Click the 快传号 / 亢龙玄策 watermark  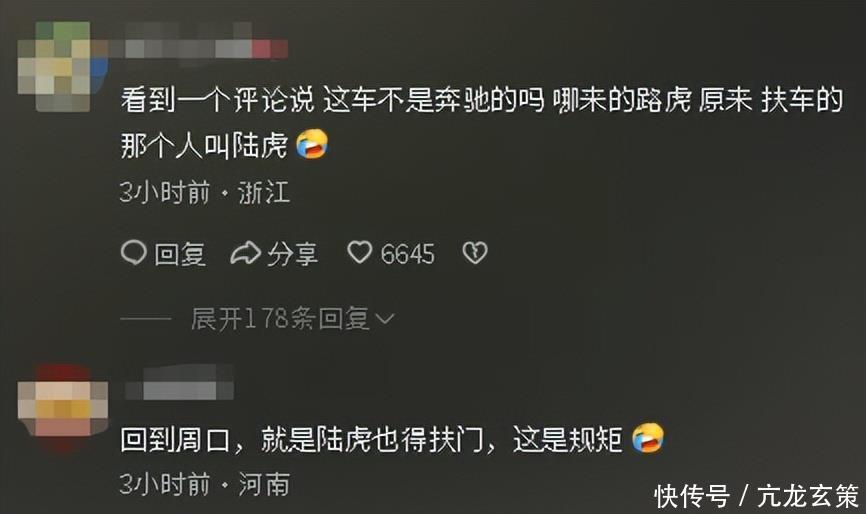click(757, 496)
